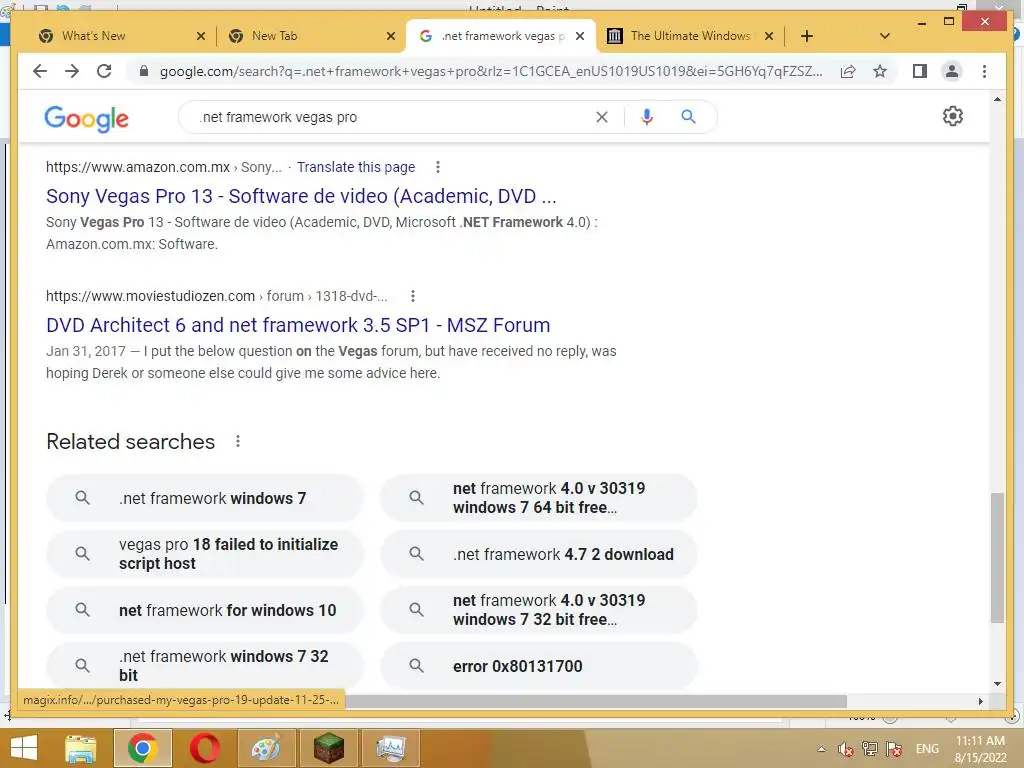This screenshot has height=768, width=1024.
Task: Open Opera browser from taskbar
Action: (x=204, y=748)
